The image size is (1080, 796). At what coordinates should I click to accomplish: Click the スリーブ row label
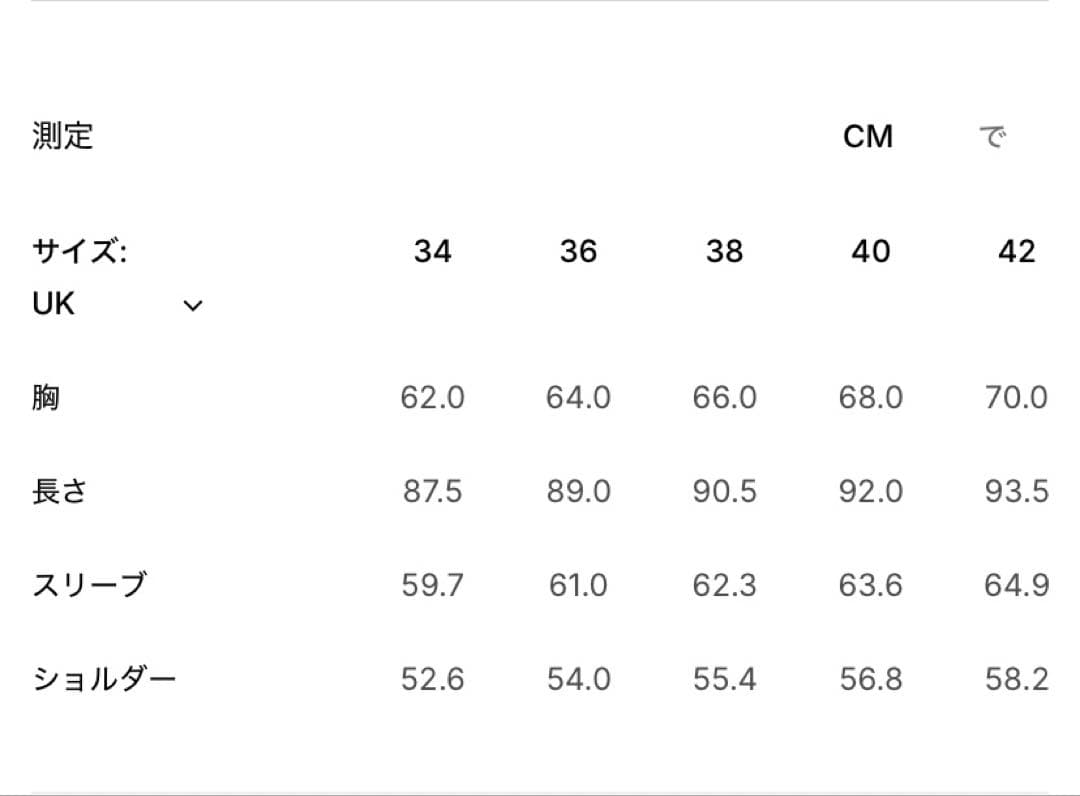tap(89, 585)
